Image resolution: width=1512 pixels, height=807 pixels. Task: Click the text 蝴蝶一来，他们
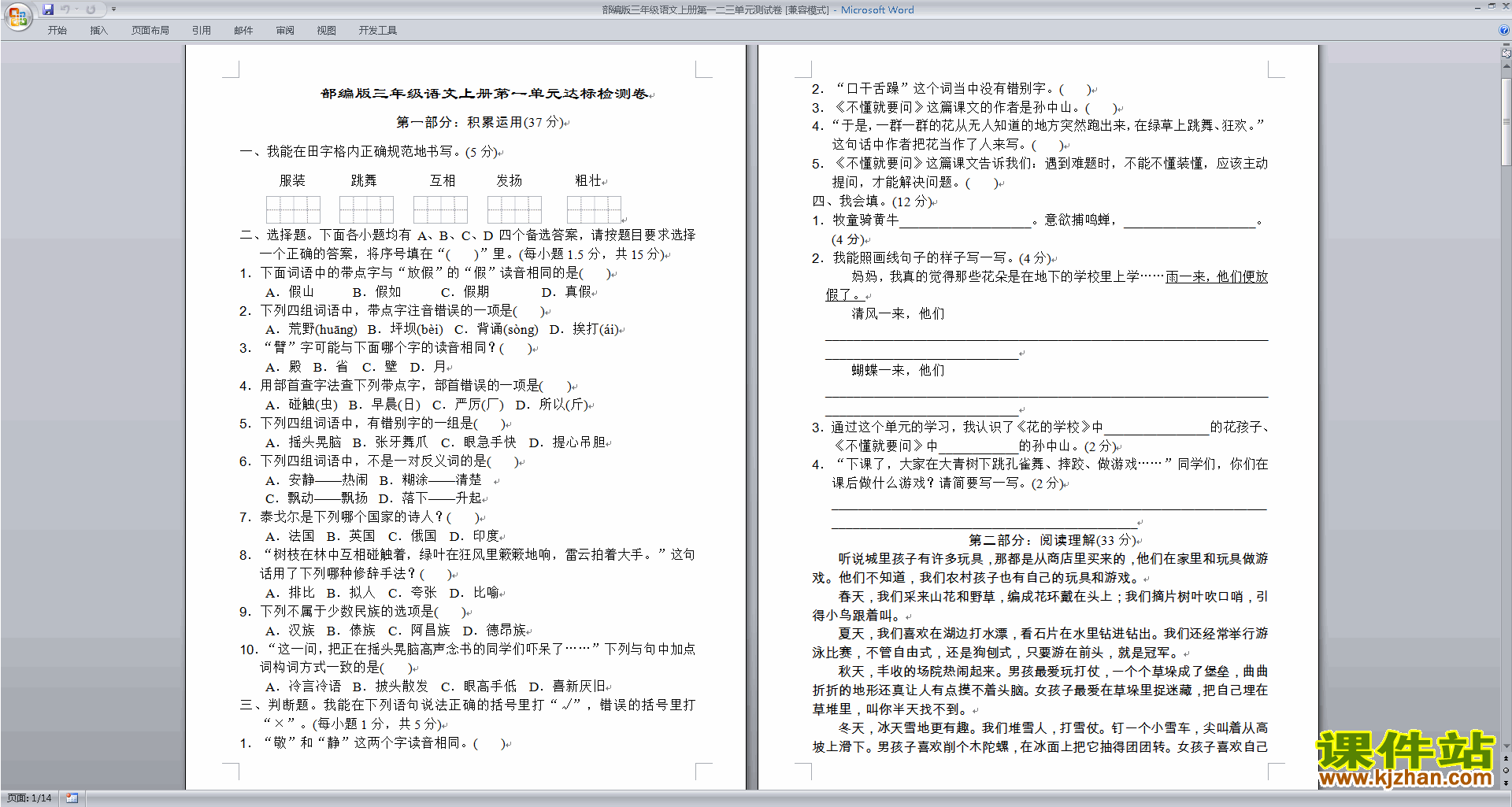[x=898, y=371]
